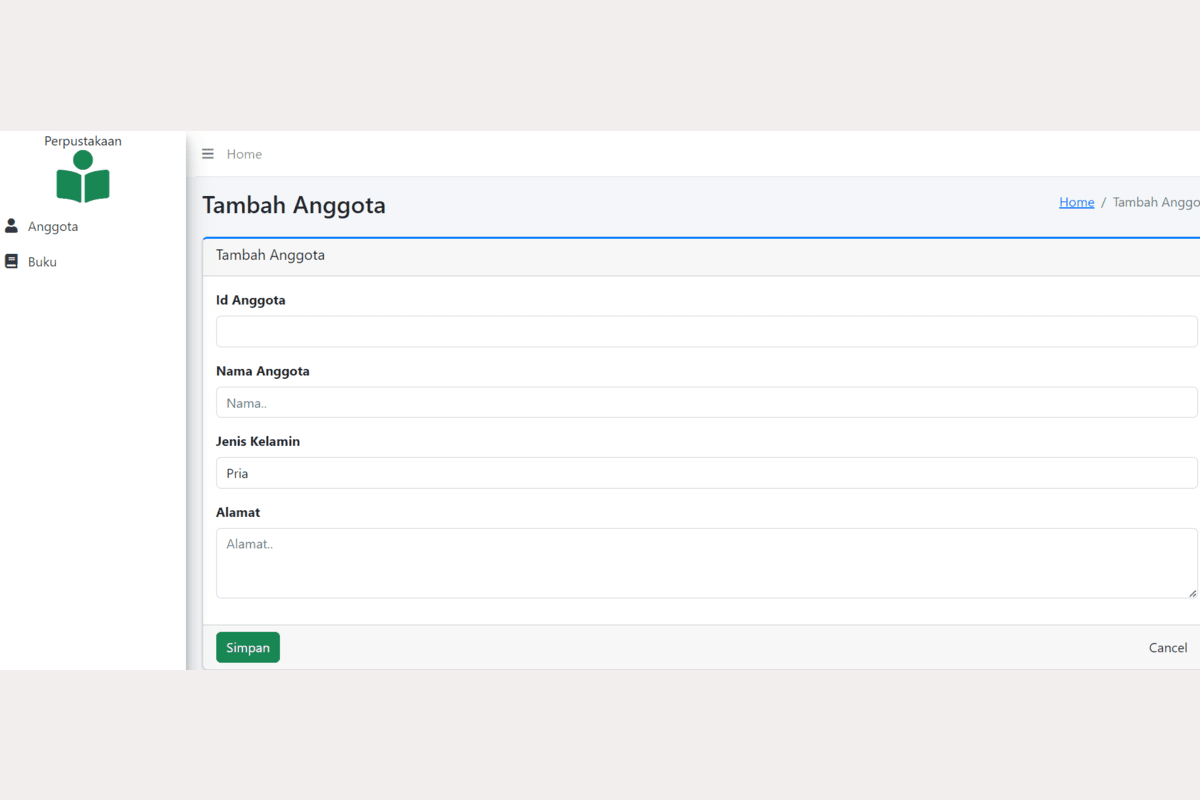1200x800 pixels.
Task: Click the Cancel link
Action: pyautogui.click(x=1167, y=648)
